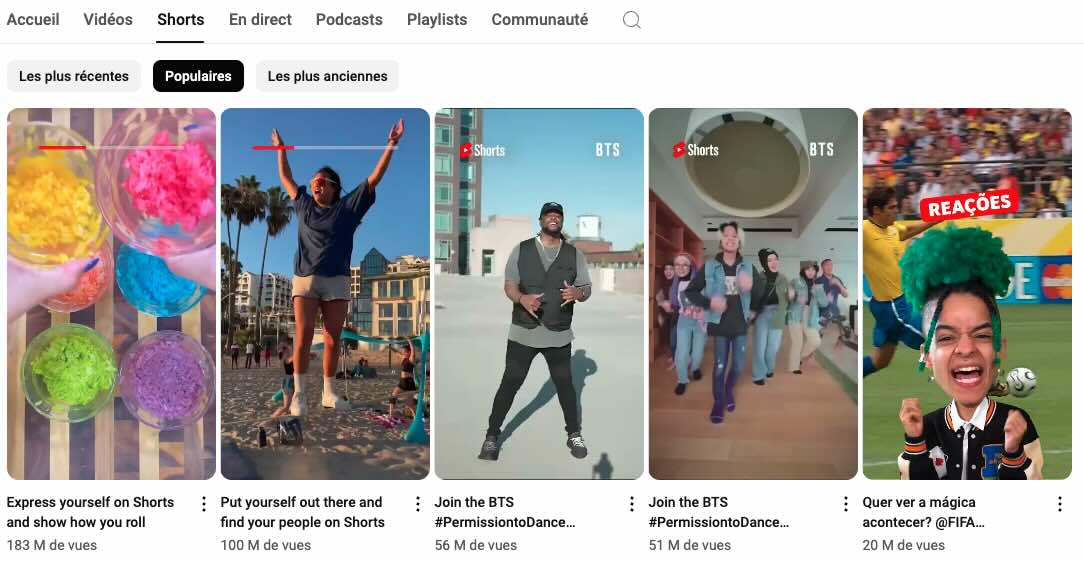Screen dimensions: 1084x561
Task: Click the 20 M de vues text
Action: click(904, 545)
